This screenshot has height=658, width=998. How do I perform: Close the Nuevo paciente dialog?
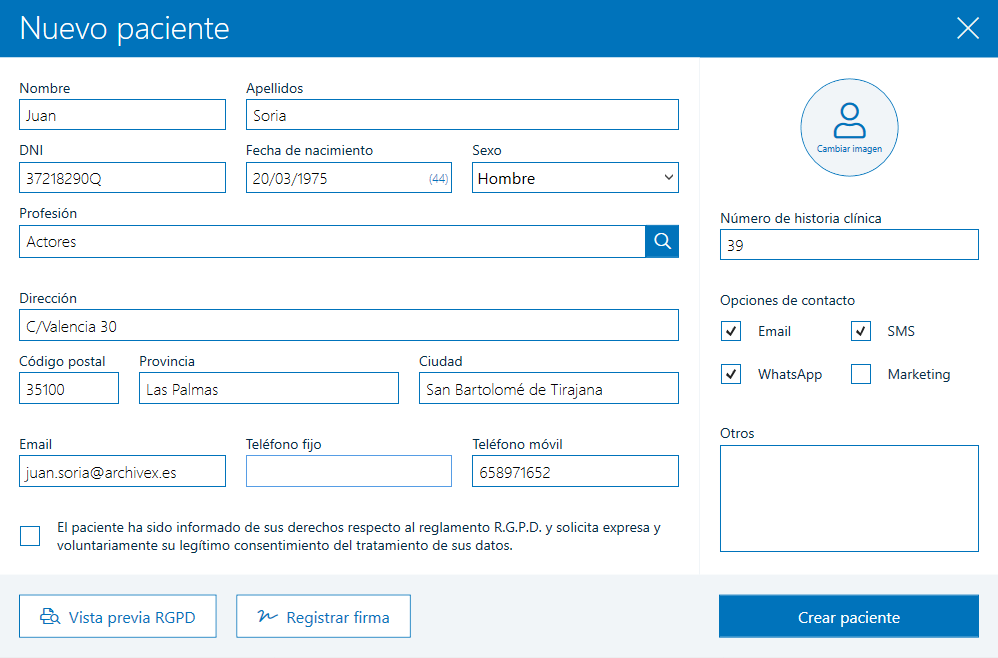tap(967, 28)
